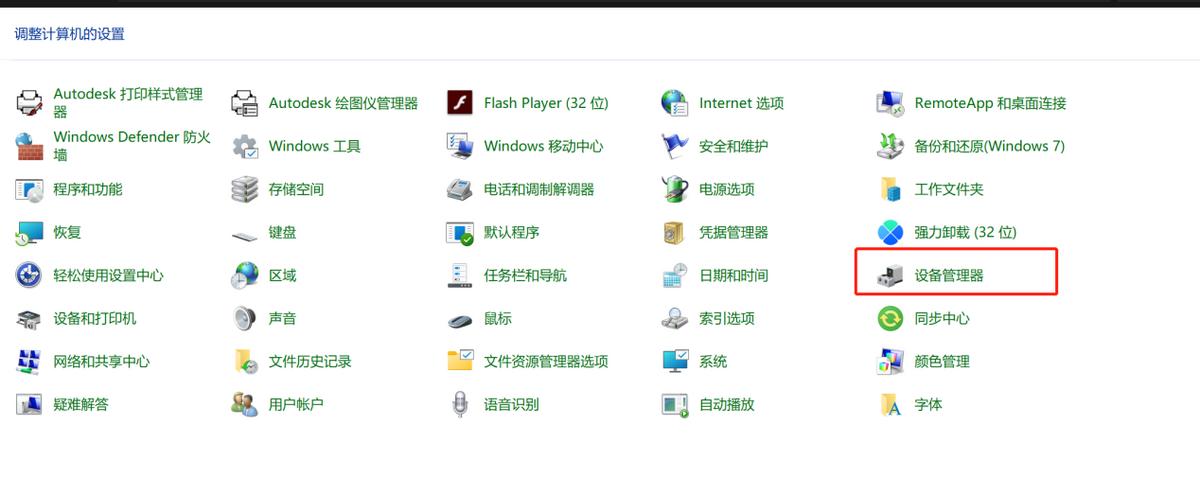1200x497 pixels.
Task: Open the 备份和还原(Windows 7) link
Action: coord(989,146)
